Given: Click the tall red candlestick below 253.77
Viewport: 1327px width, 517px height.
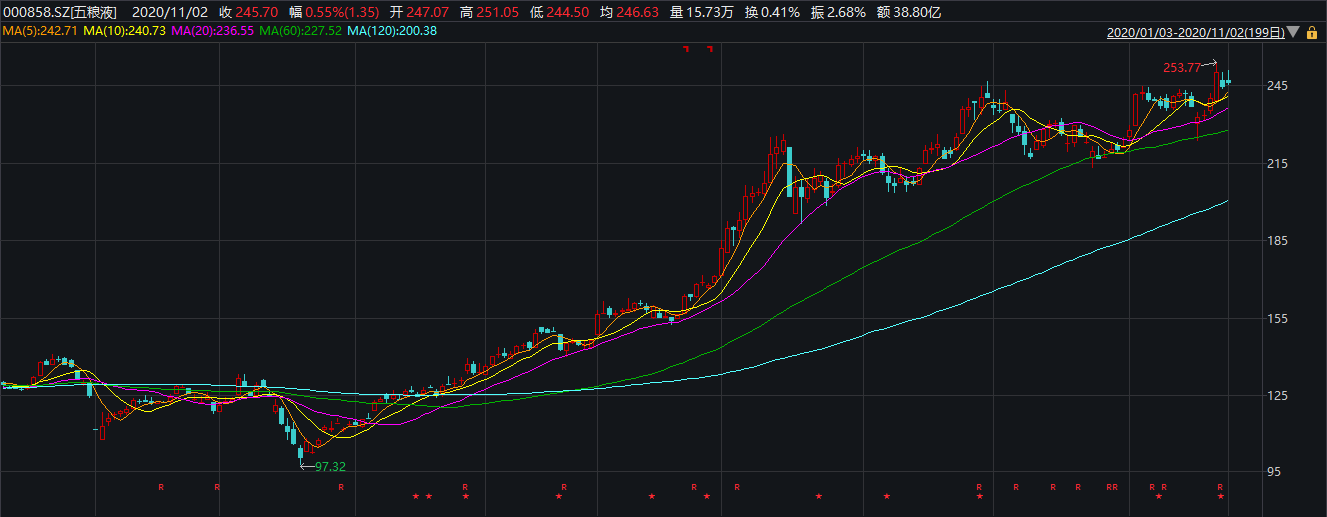Looking at the screenshot, I should (1216, 82).
